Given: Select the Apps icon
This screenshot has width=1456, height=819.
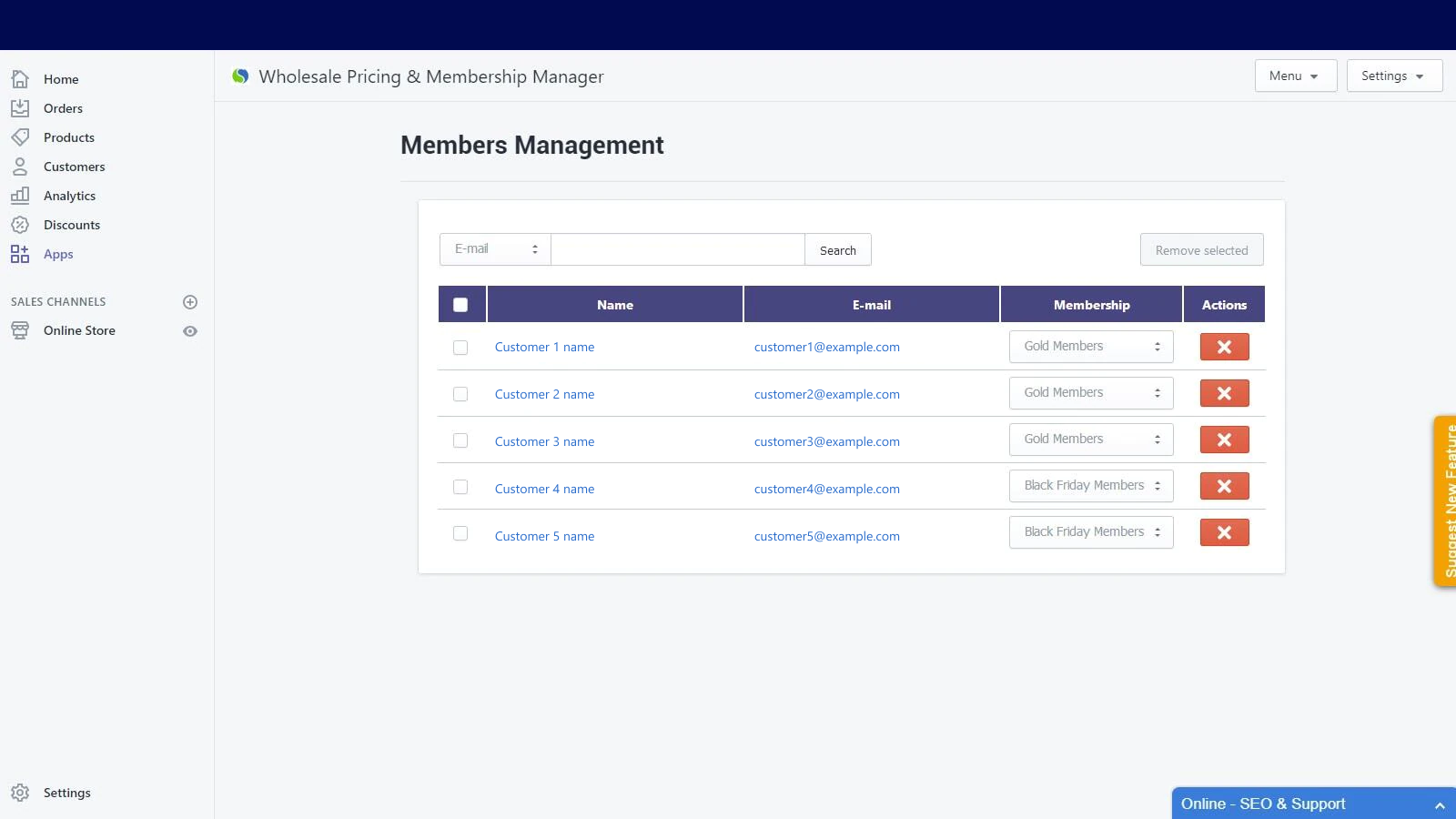Looking at the screenshot, I should [x=20, y=254].
